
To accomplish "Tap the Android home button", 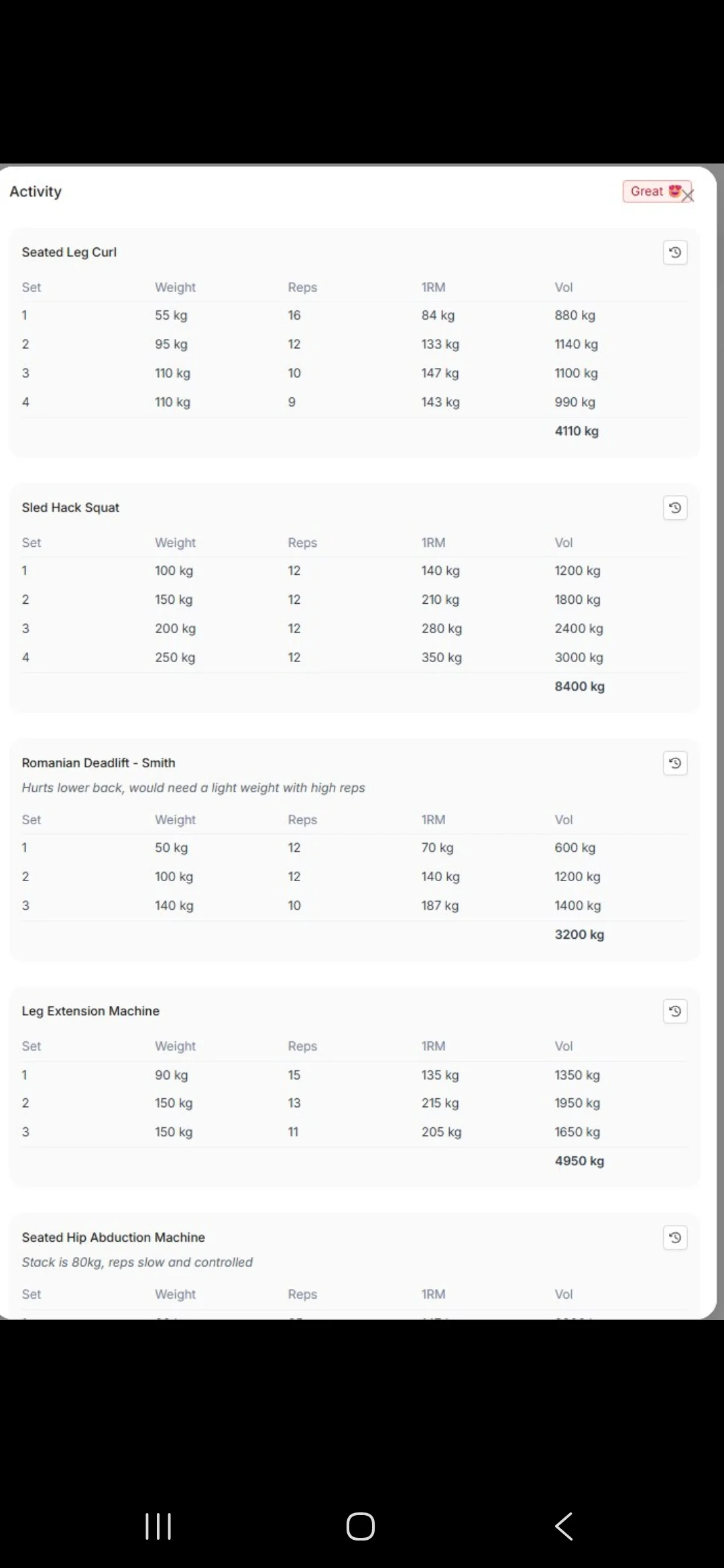I will coord(361,1526).
